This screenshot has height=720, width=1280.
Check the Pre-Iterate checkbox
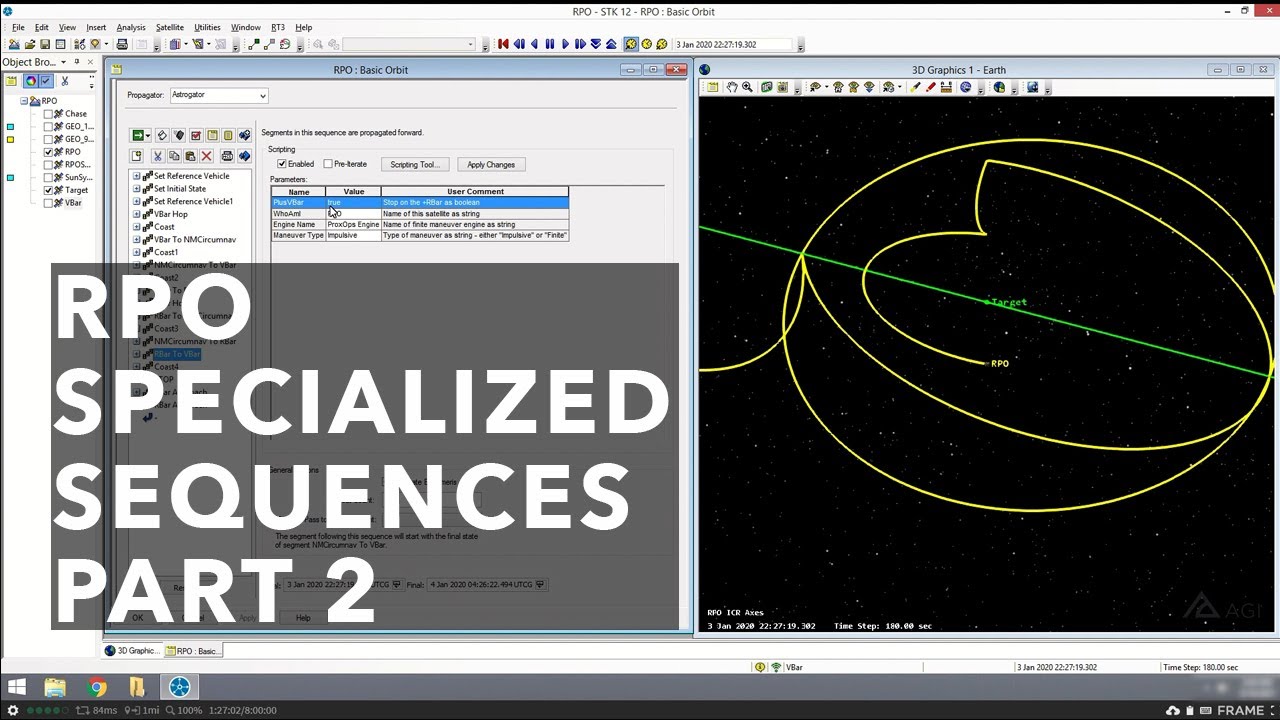pos(328,164)
